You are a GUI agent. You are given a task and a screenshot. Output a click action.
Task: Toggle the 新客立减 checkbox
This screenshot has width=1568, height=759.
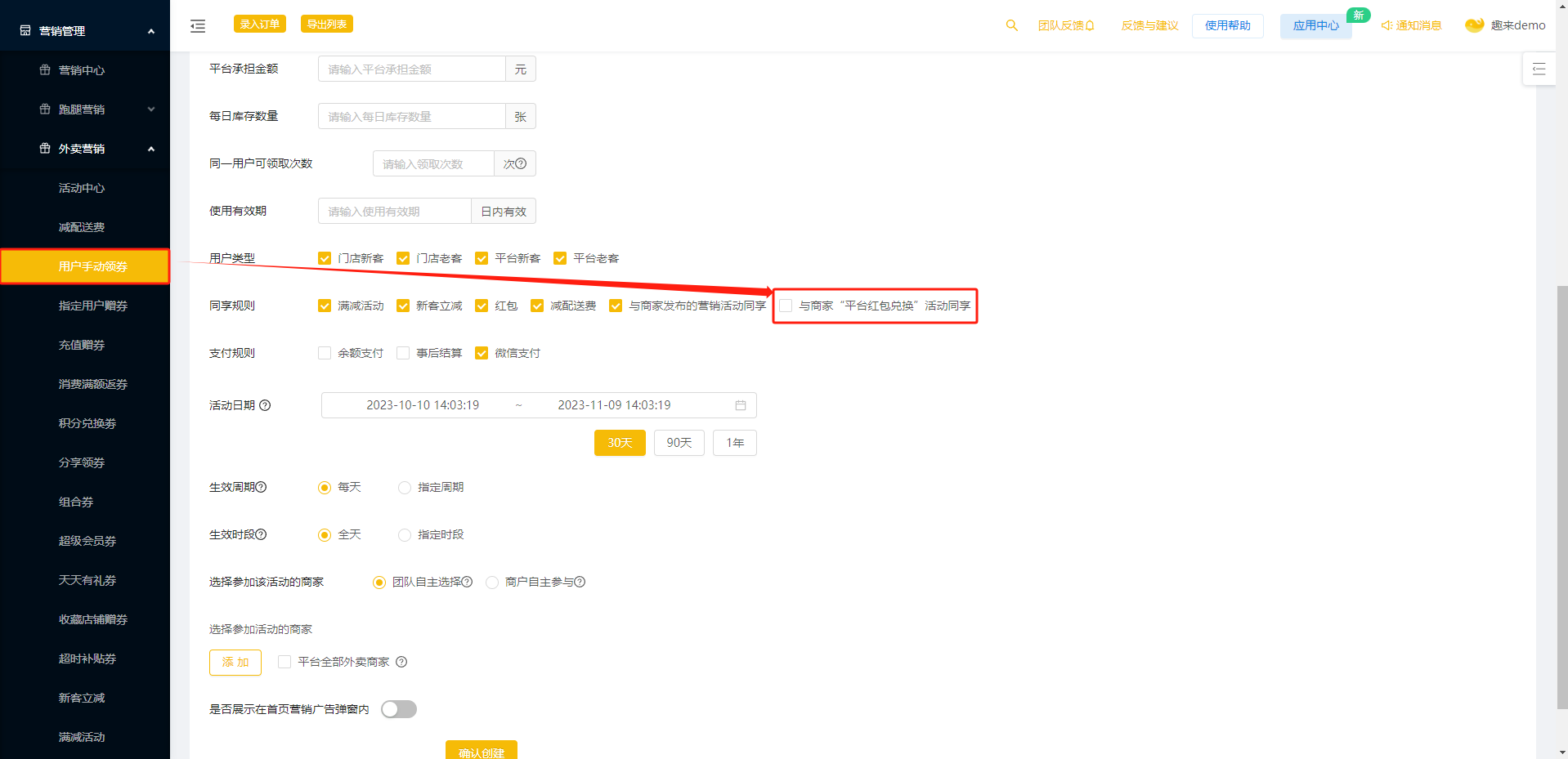click(403, 306)
